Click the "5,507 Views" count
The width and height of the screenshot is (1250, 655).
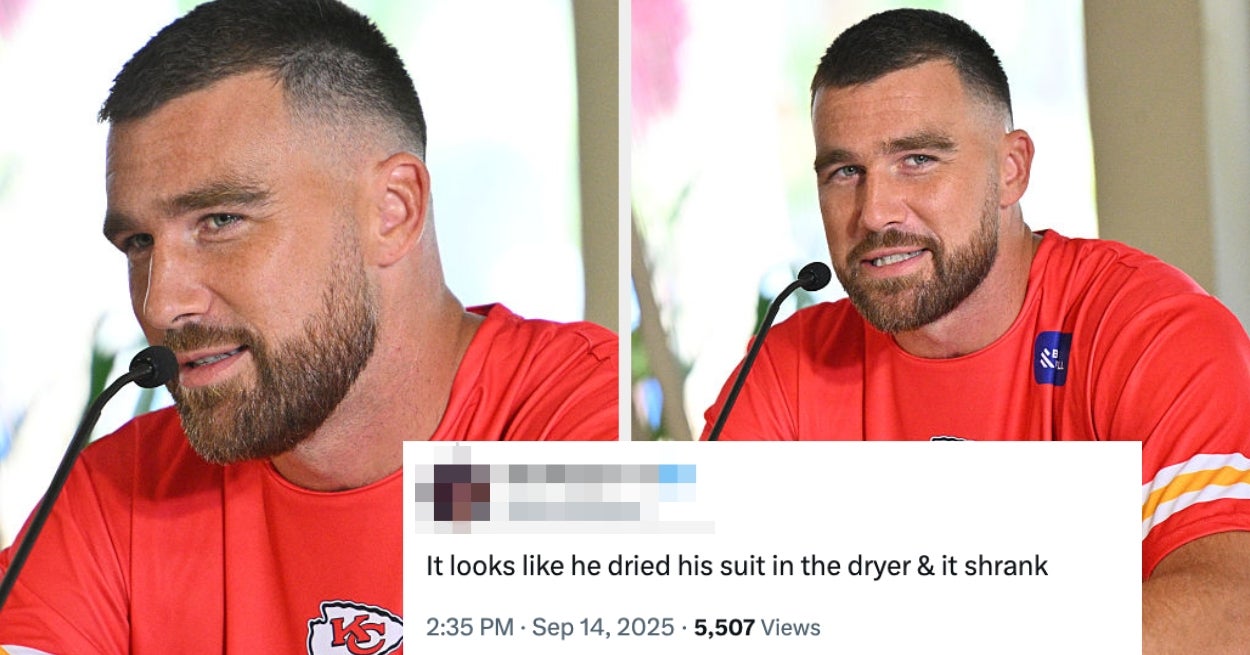click(x=757, y=628)
